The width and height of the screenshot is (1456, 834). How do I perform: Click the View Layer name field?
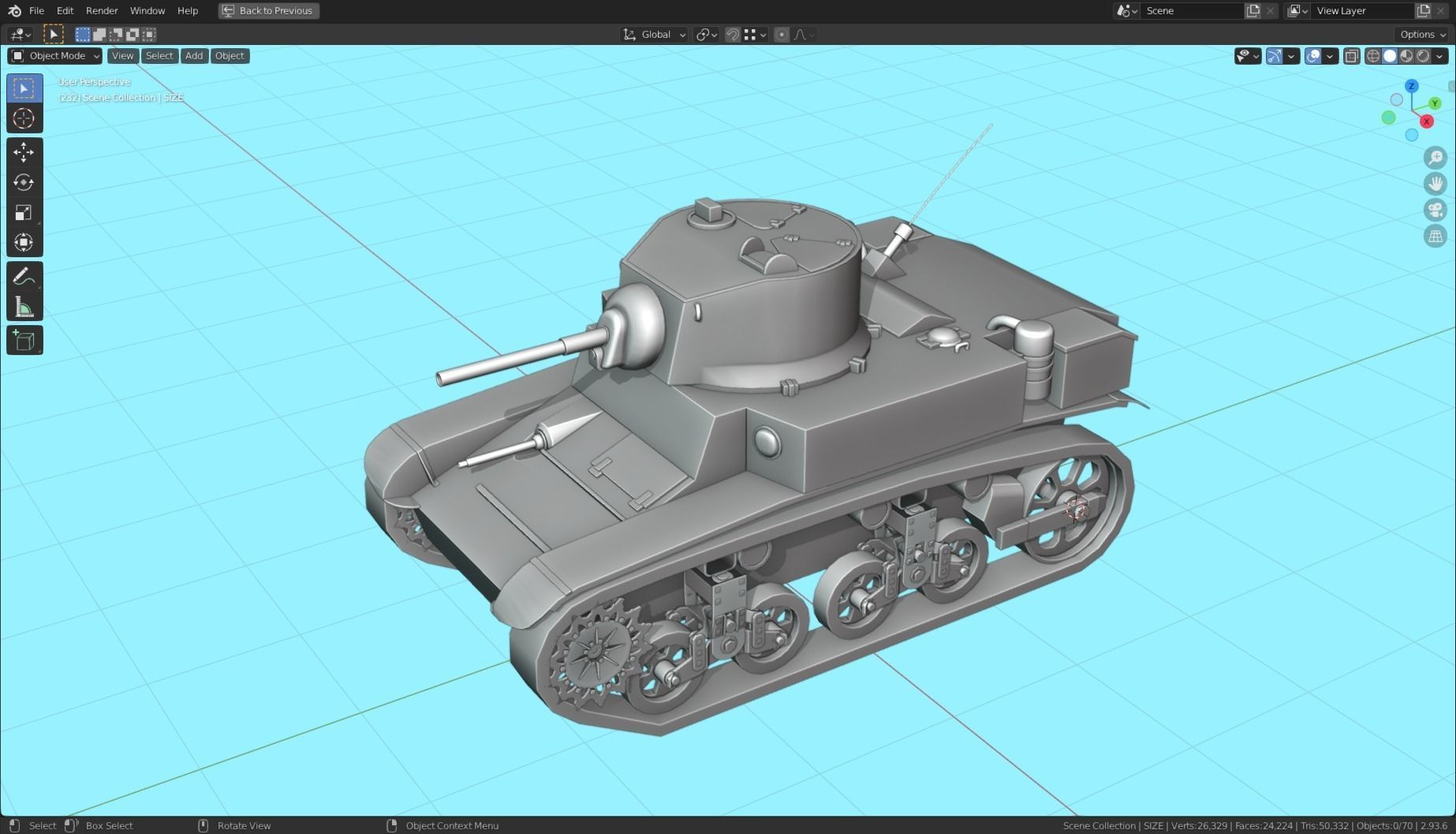coord(1362,11)
